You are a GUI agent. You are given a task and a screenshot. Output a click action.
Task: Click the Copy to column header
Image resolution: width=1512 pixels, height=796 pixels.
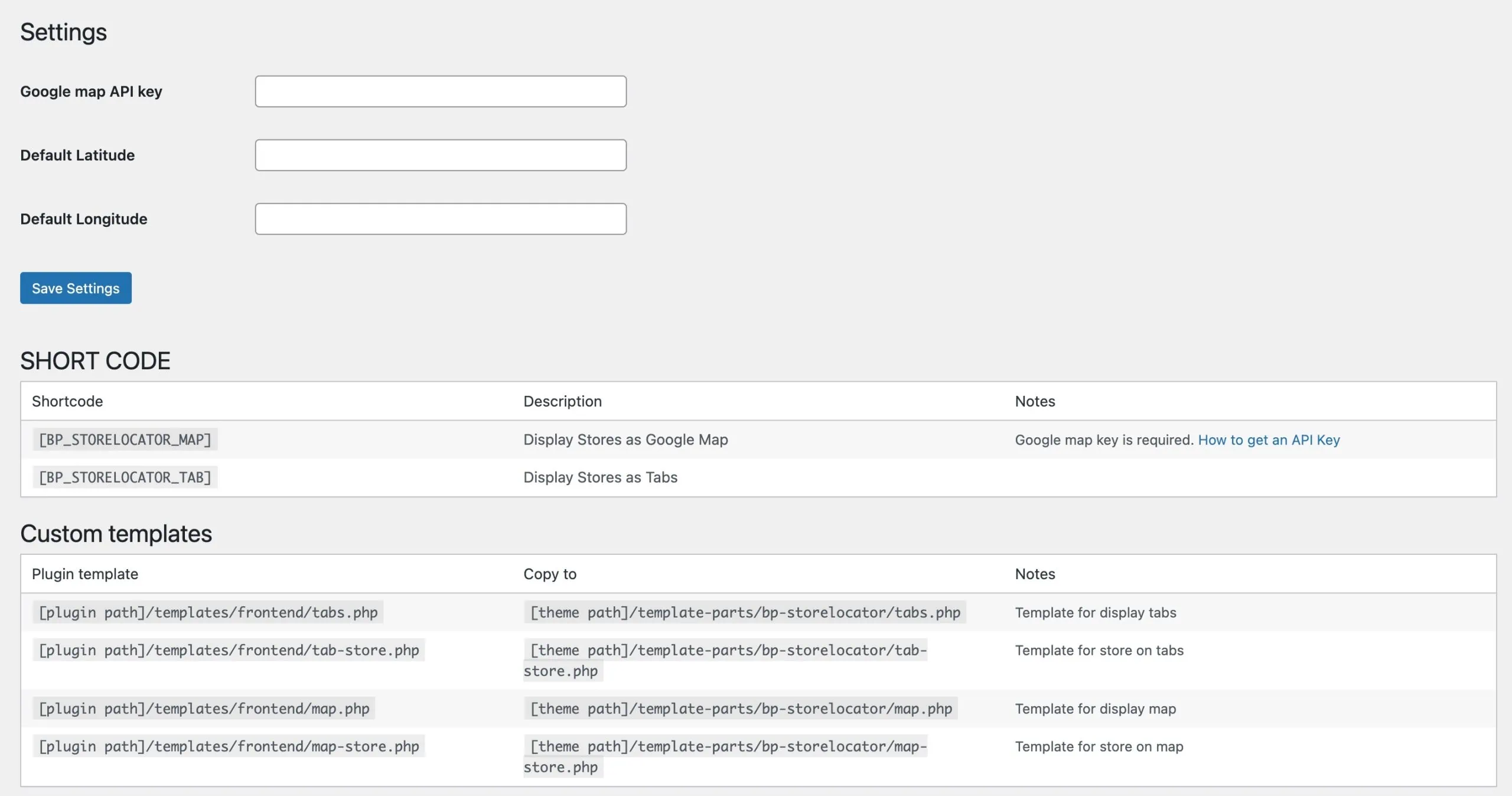coord(549,574)
